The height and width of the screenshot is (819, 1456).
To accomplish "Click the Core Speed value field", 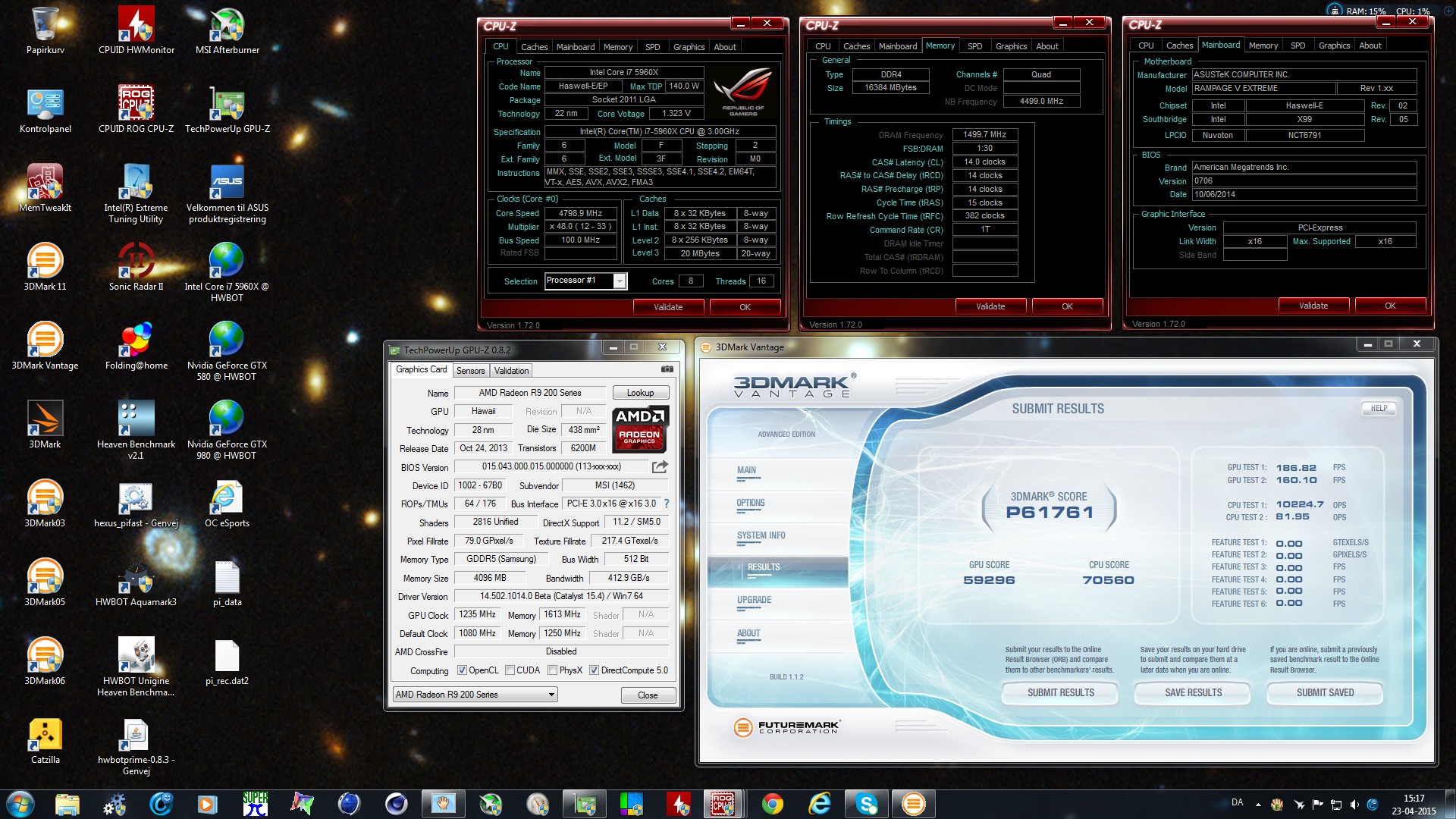I will coord(581,214).
